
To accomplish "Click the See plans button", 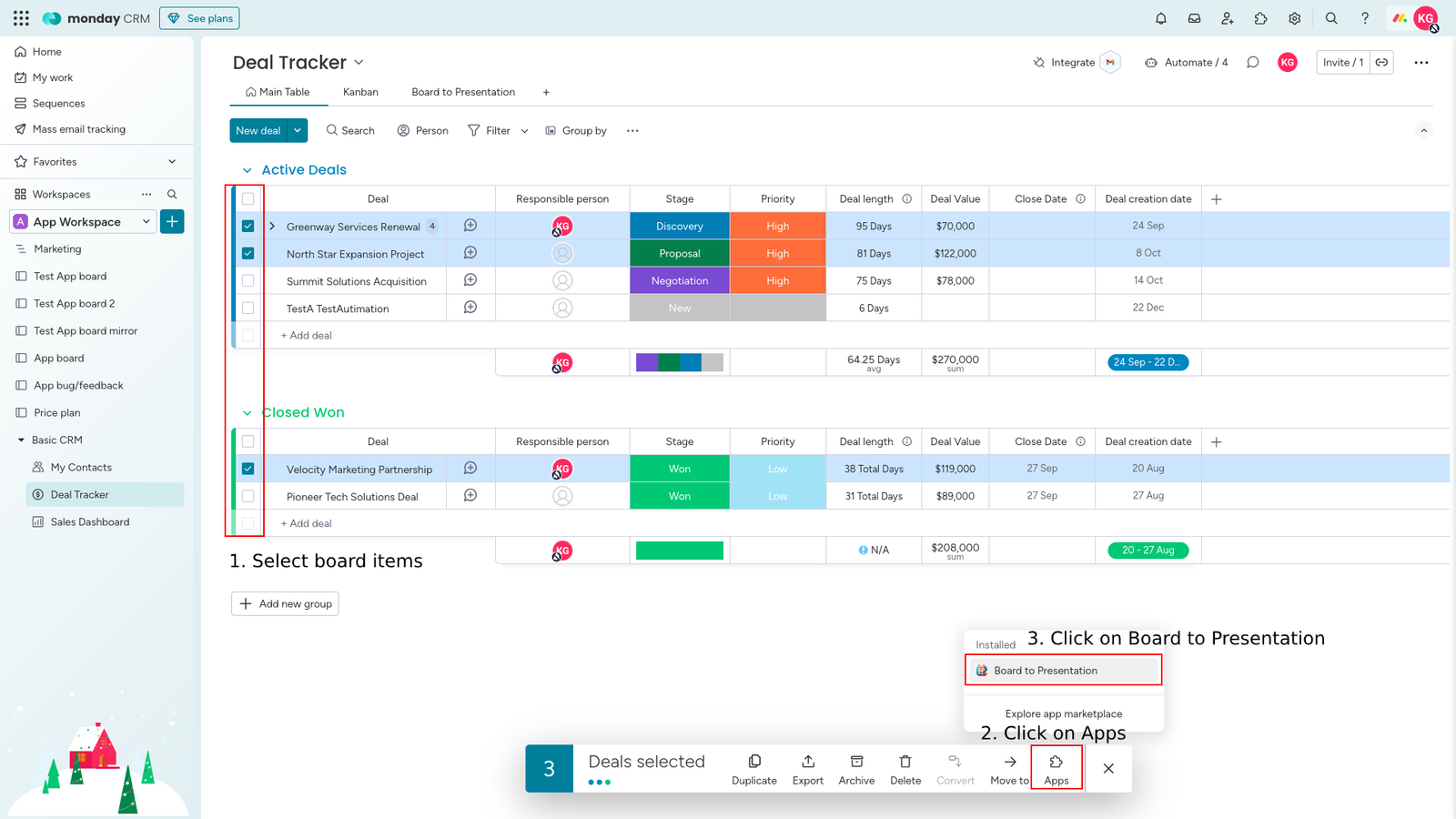I will pyautogui.click(x=199, y=18).
